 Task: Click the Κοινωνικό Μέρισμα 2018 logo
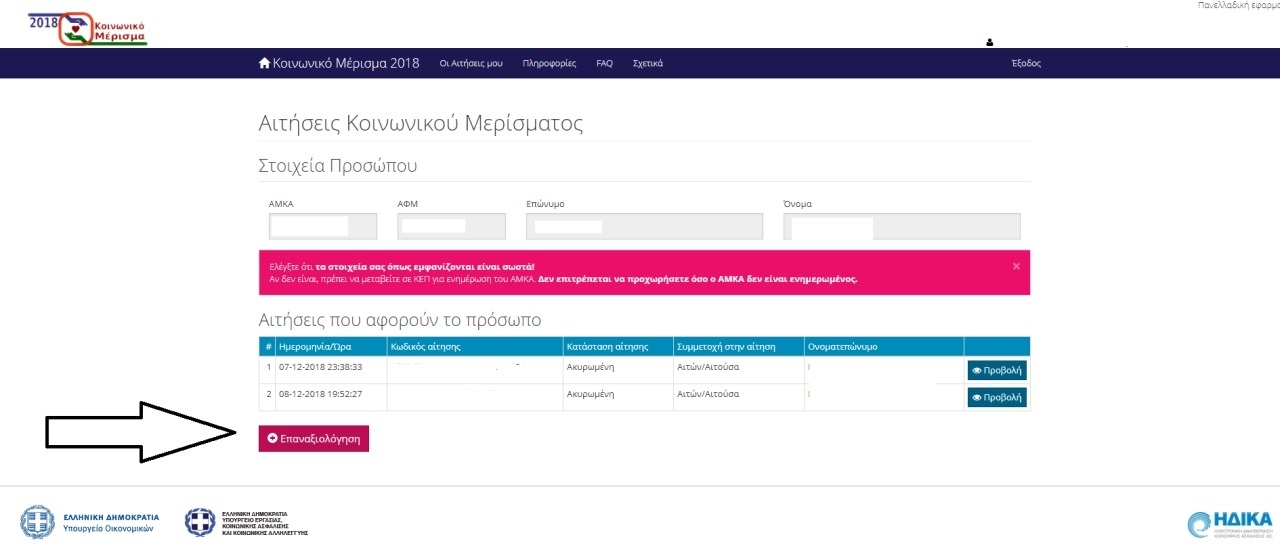pyautogui.click(x=88, y=29)
